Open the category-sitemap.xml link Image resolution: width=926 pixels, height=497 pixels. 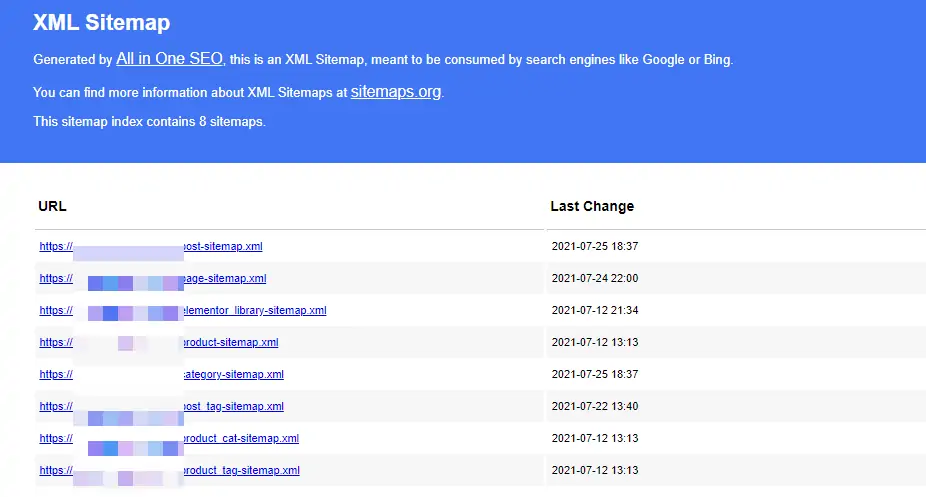point(235,374)
